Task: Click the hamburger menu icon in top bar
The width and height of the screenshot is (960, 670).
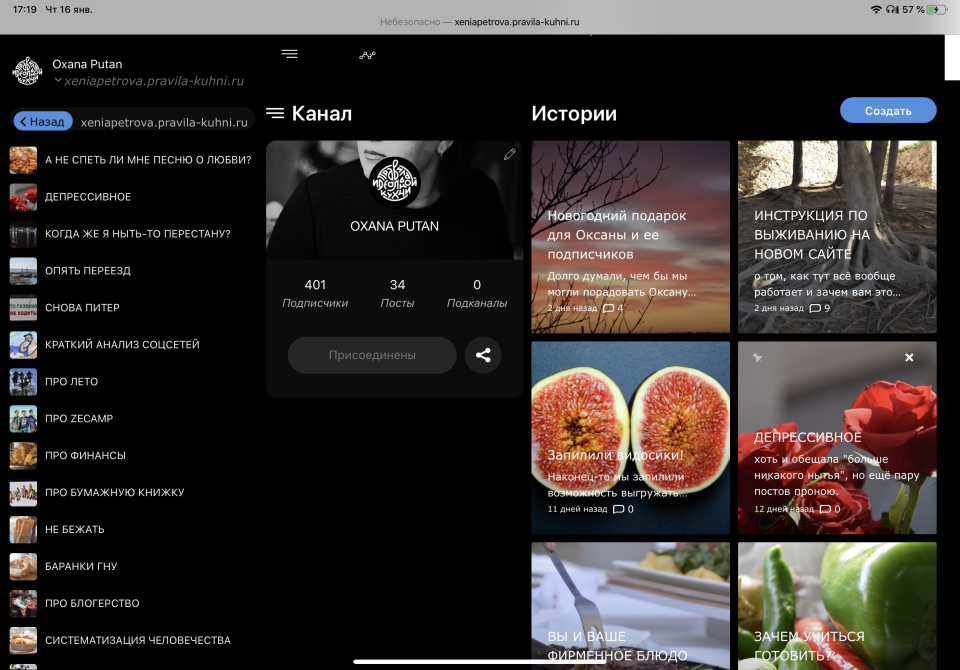Action: click(x=289, y=54)
